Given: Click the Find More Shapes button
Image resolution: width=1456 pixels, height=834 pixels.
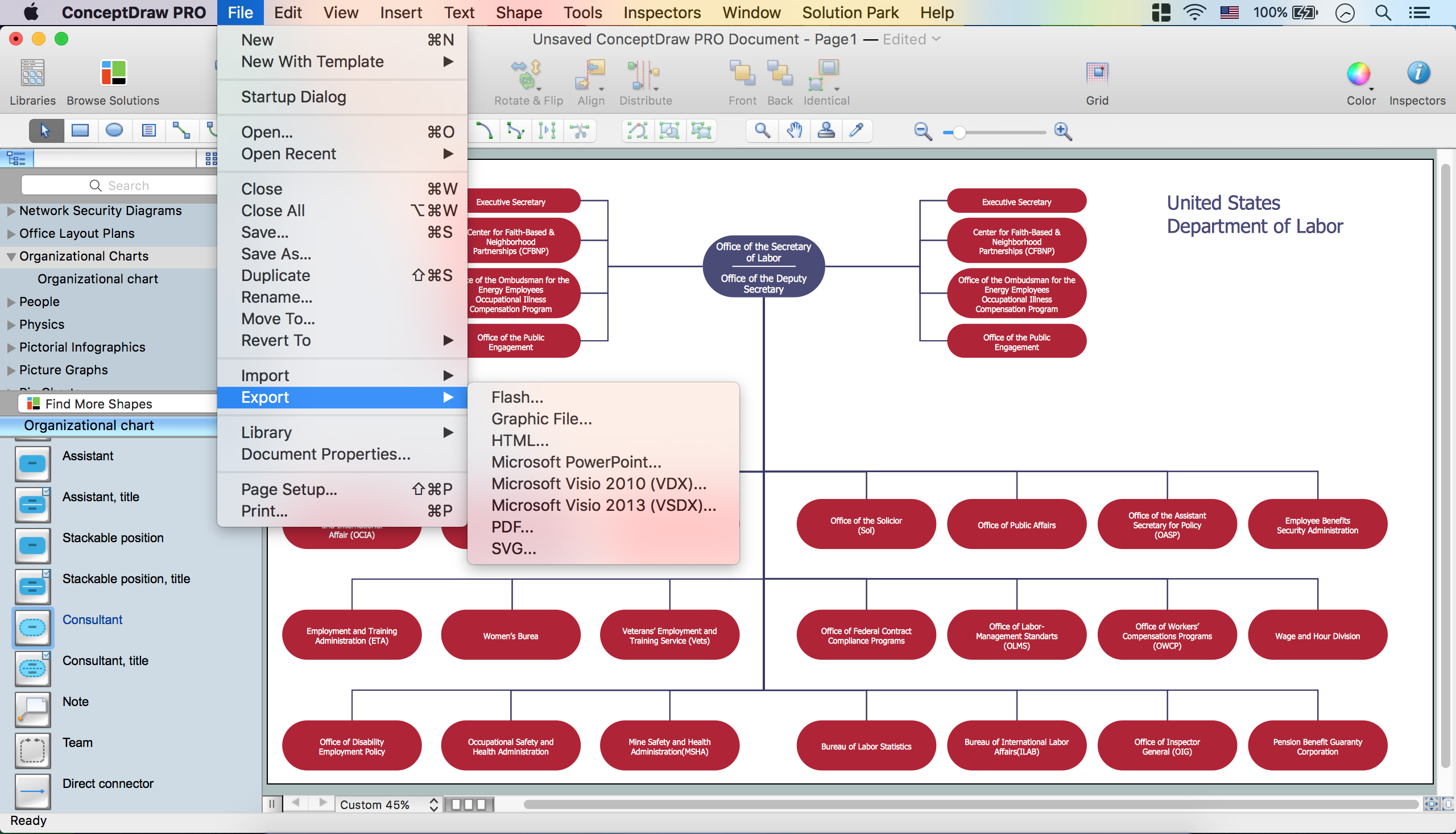Looking at the screenshot, I should pyautogui.click(x=97, y=403).
